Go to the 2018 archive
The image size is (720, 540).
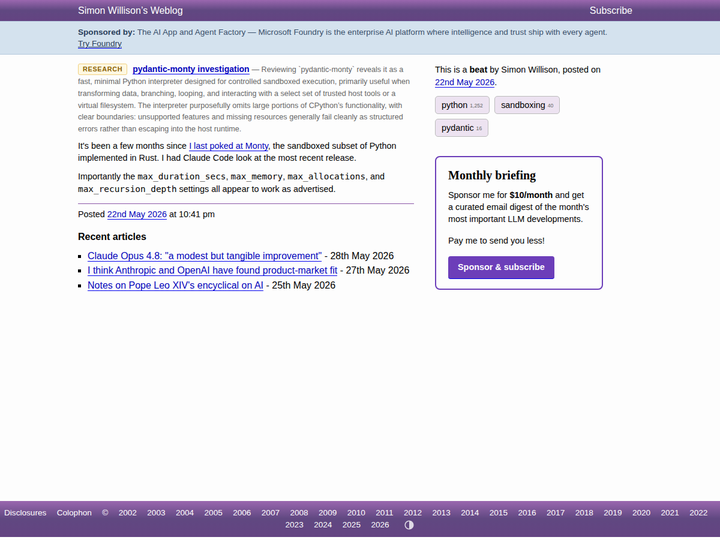[584, 513]
